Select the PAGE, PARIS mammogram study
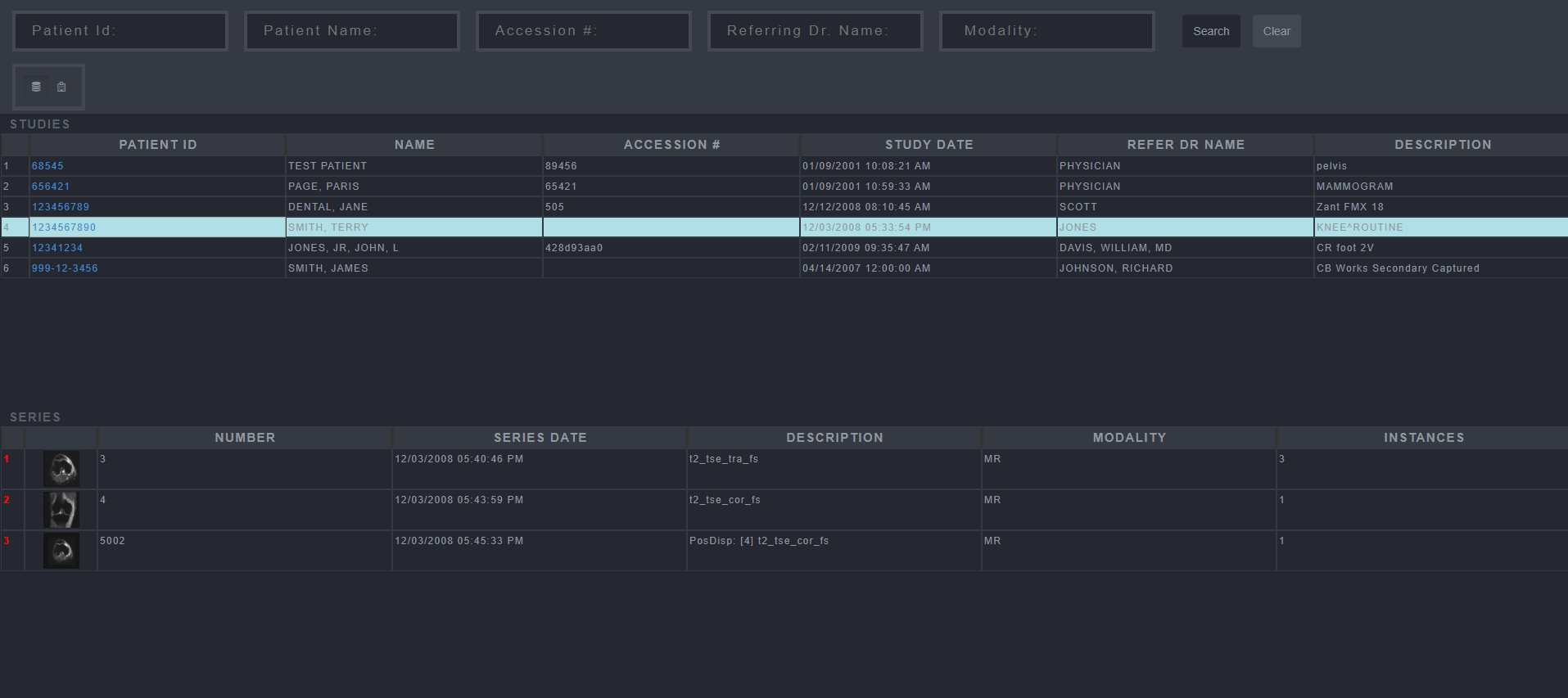The height and width of the screenshot is (698, 1568). tap(413, 187)
